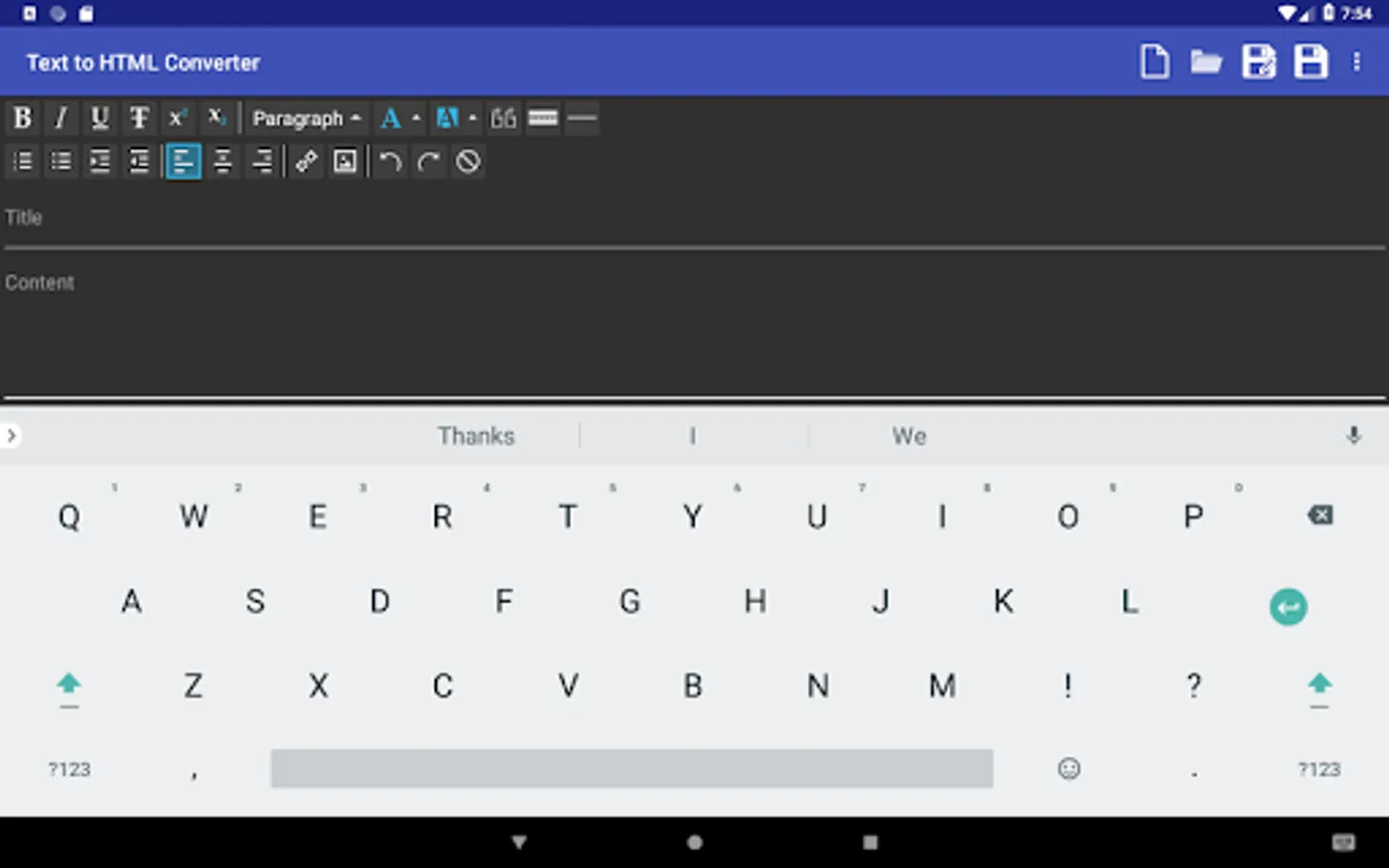The image size is (1389, 868).
Task: Tap the exclamation mark key
Action: click(1068, 686)
